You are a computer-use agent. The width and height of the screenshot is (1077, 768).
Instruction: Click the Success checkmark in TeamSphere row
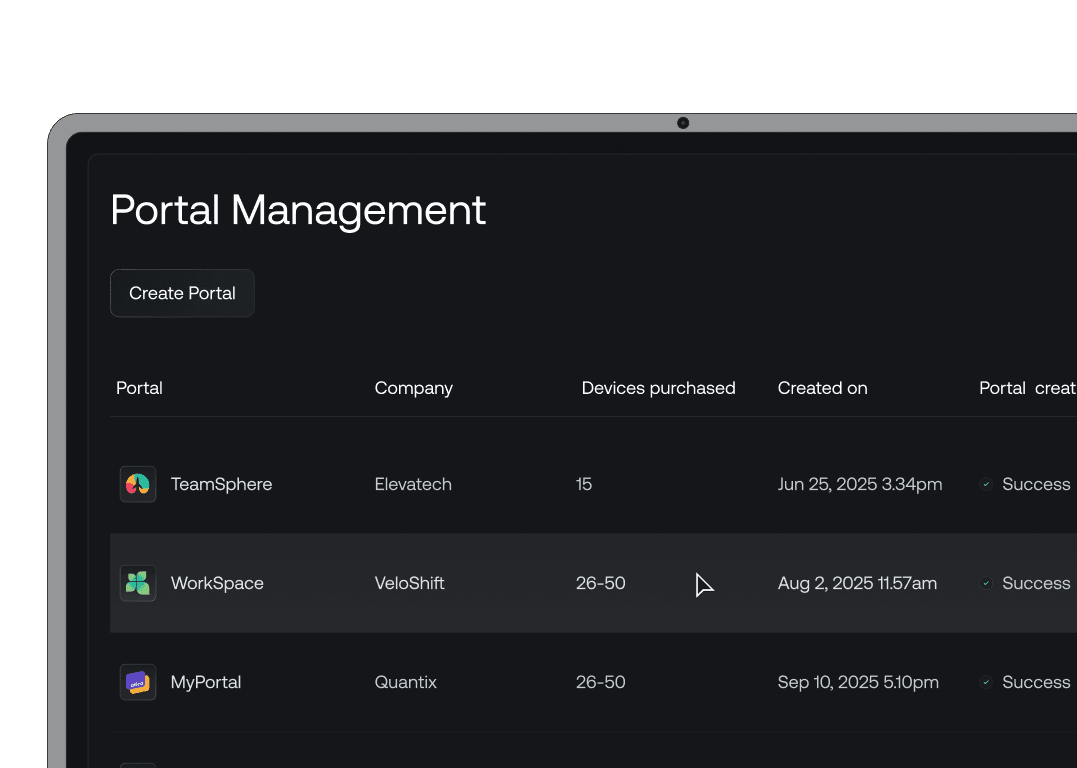click(x=986, y=484)
